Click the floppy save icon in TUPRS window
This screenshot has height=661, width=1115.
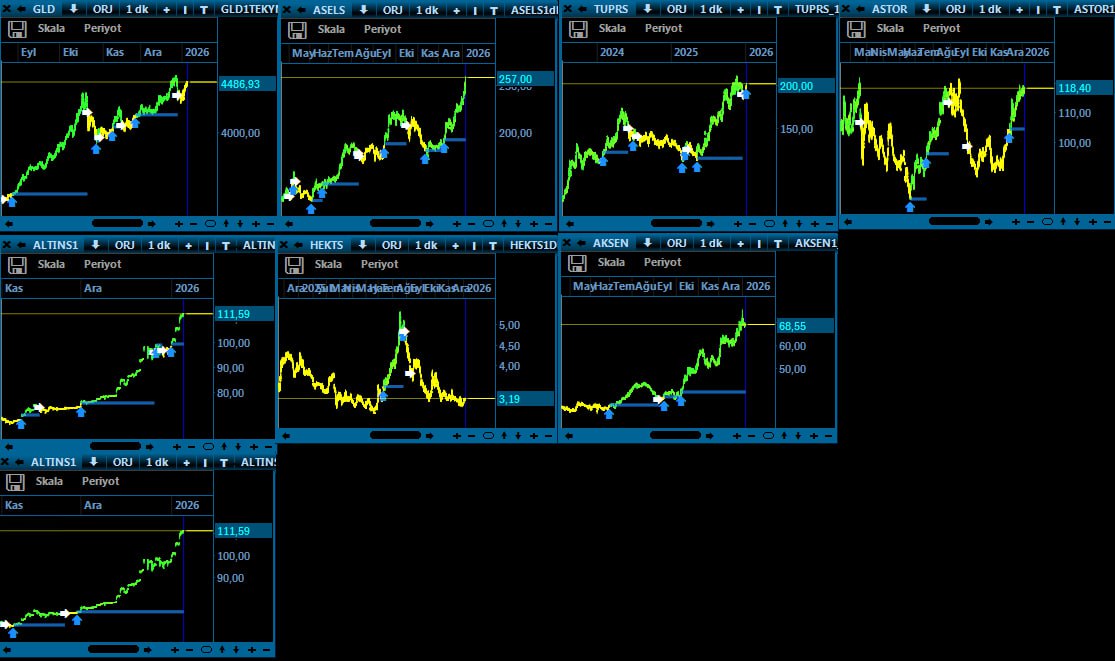578,29
